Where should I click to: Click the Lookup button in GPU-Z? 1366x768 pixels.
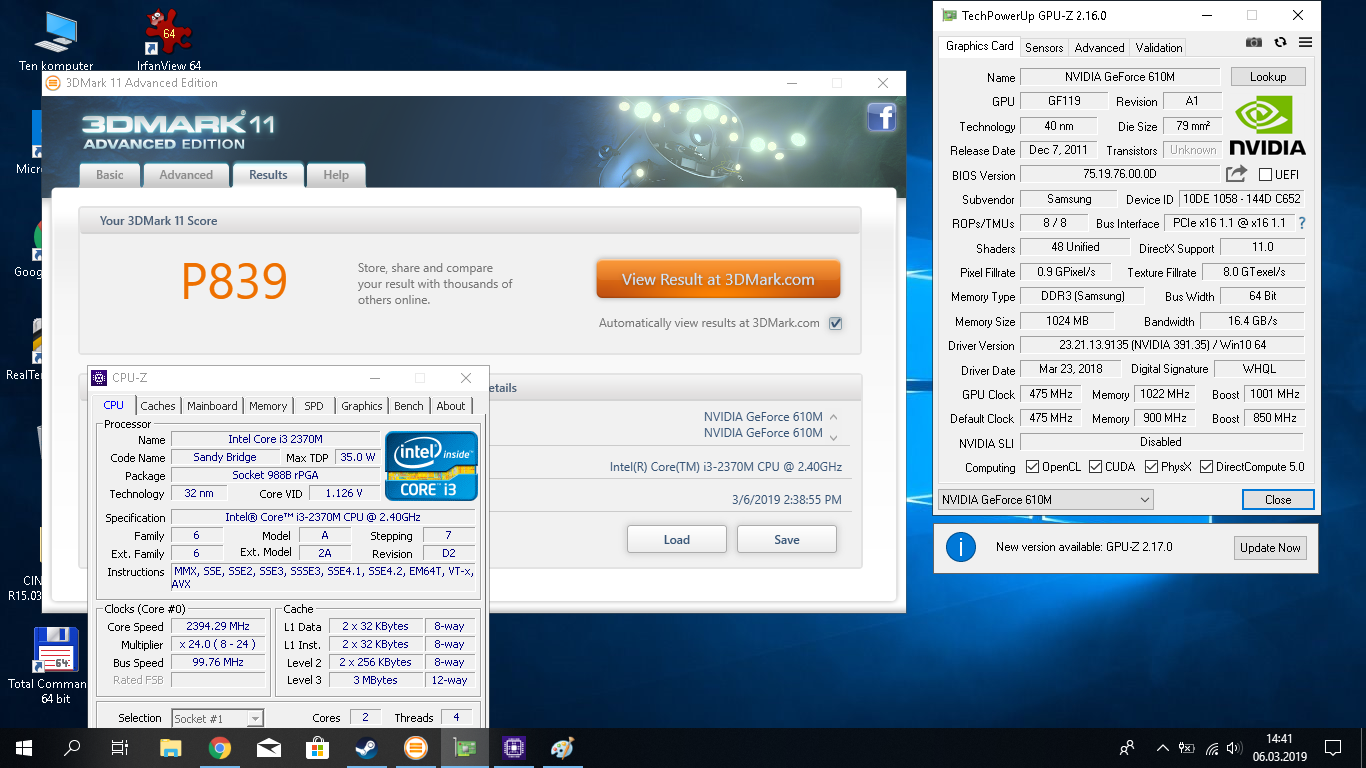tap(1268, 77)
